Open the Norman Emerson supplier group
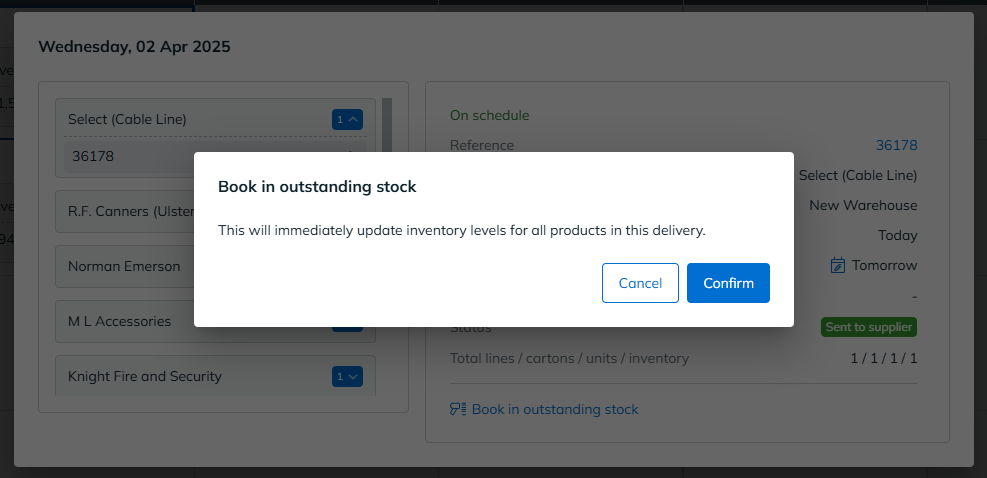987x478 pixels. (215, 266)
